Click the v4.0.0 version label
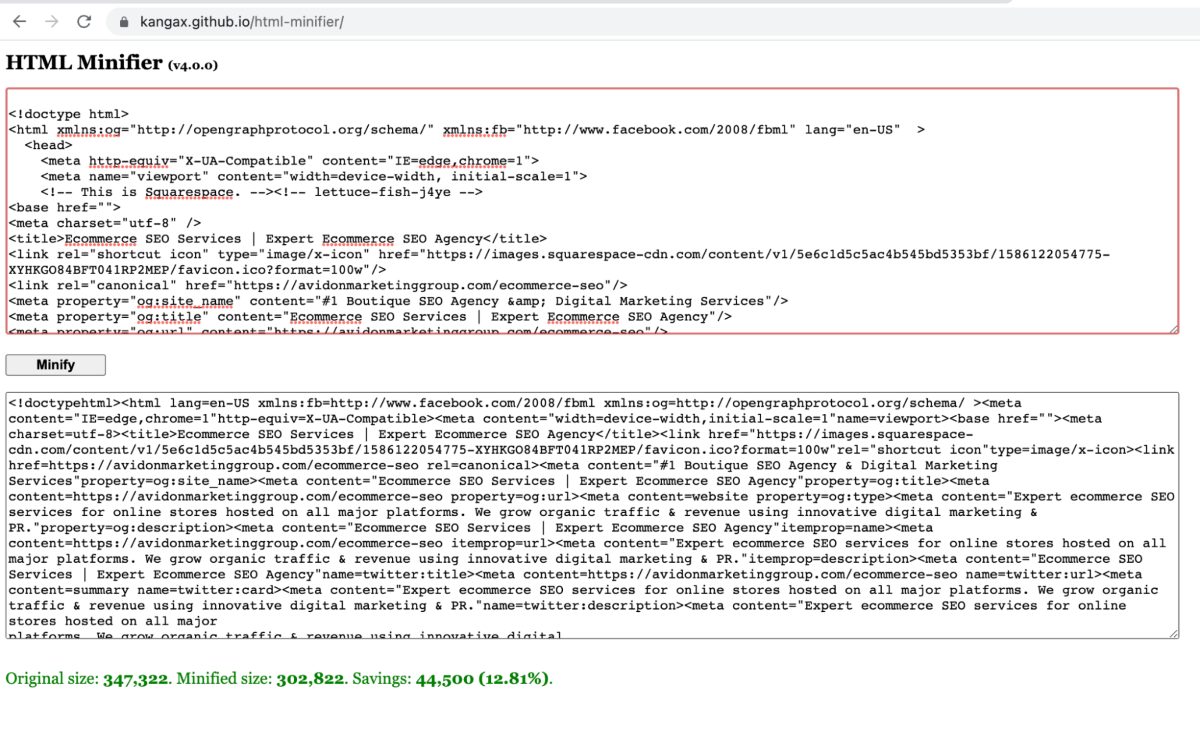Viewport: 1200px width, 738px height. click(x=193, y=65)
